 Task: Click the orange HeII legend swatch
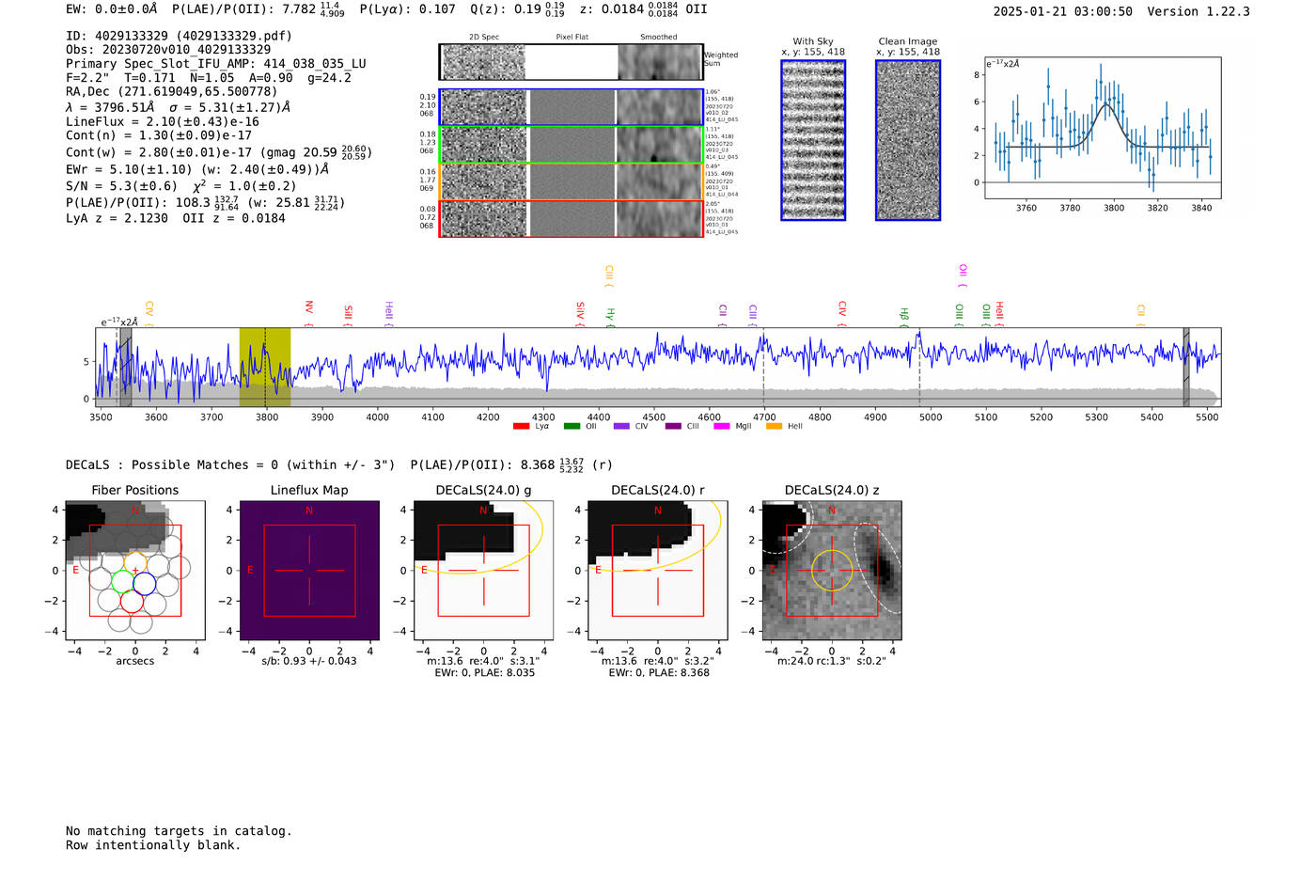pyautogui.click(x=775, y=427)
